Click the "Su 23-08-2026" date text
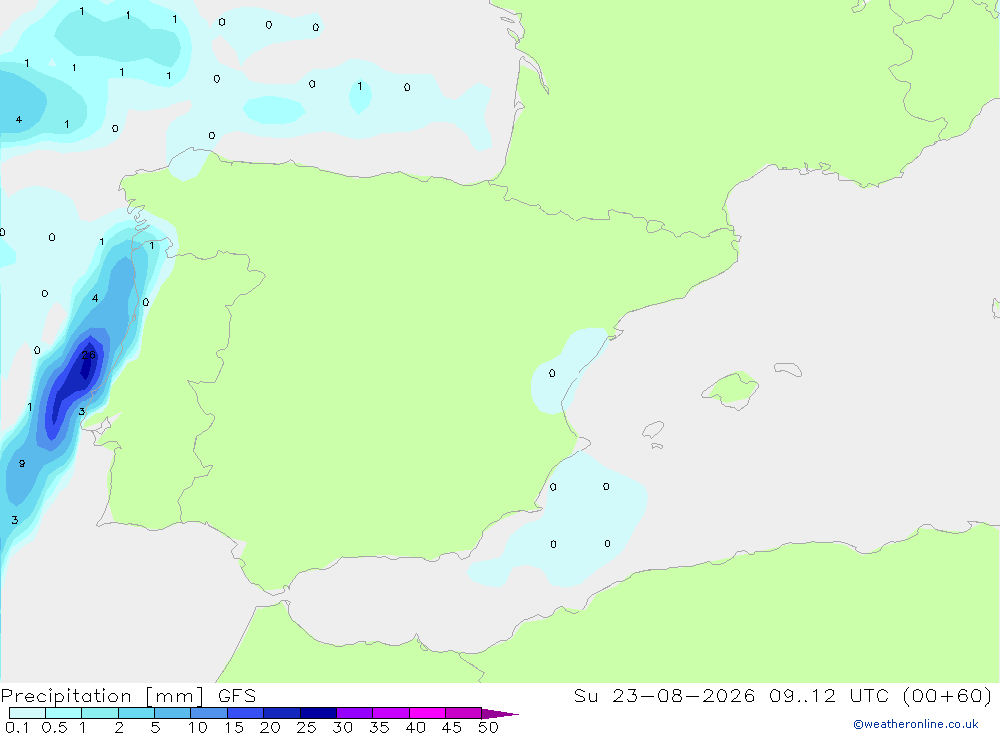 click(x=665, y=696)
